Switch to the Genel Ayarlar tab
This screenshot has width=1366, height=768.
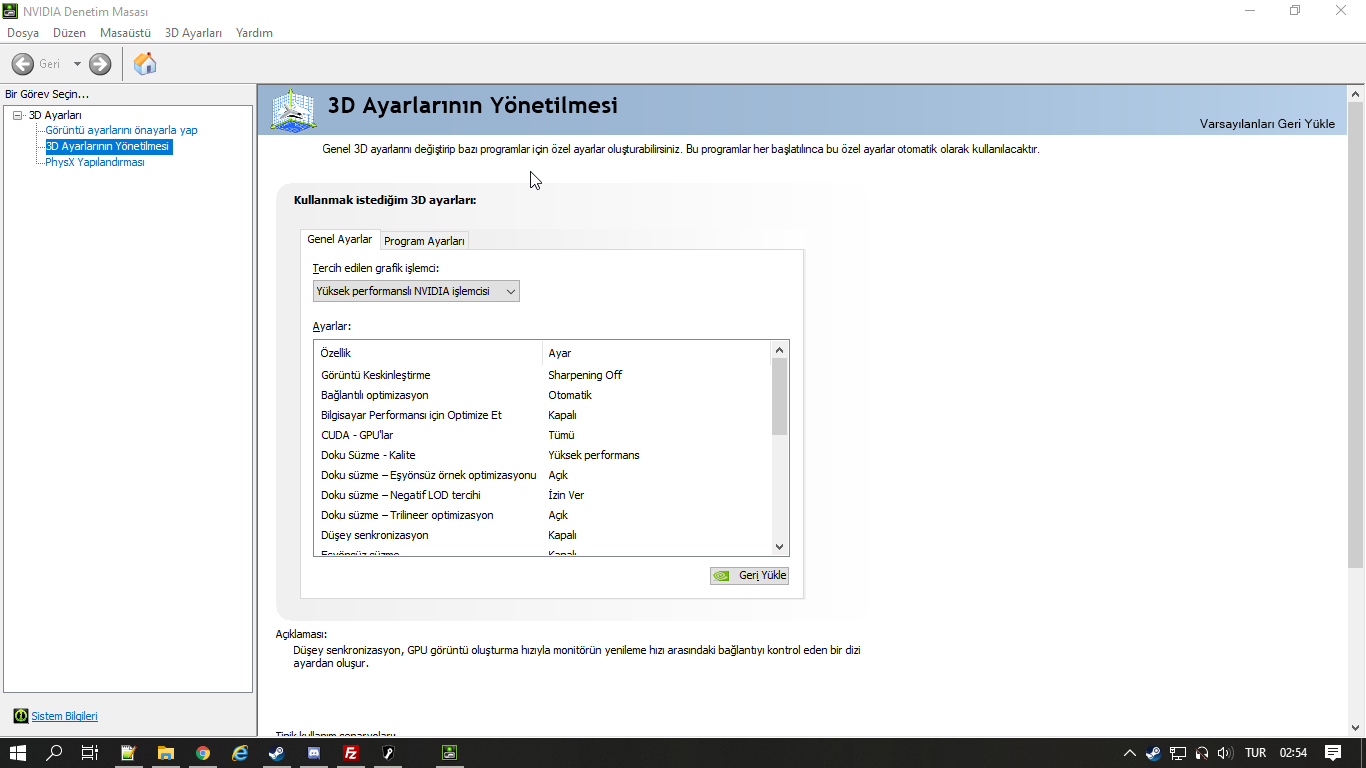tap(340, 240)
